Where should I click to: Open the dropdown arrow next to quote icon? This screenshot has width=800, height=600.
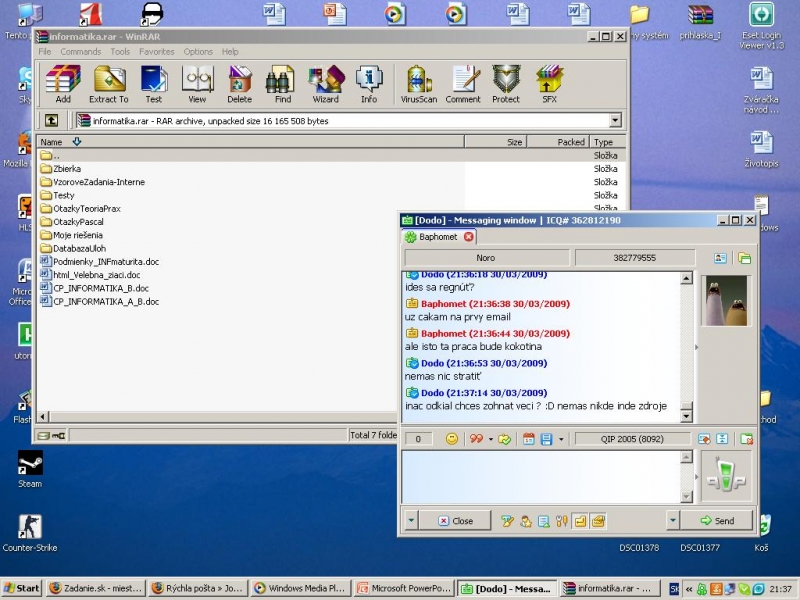pyautogui.click(x=490, y=439)
